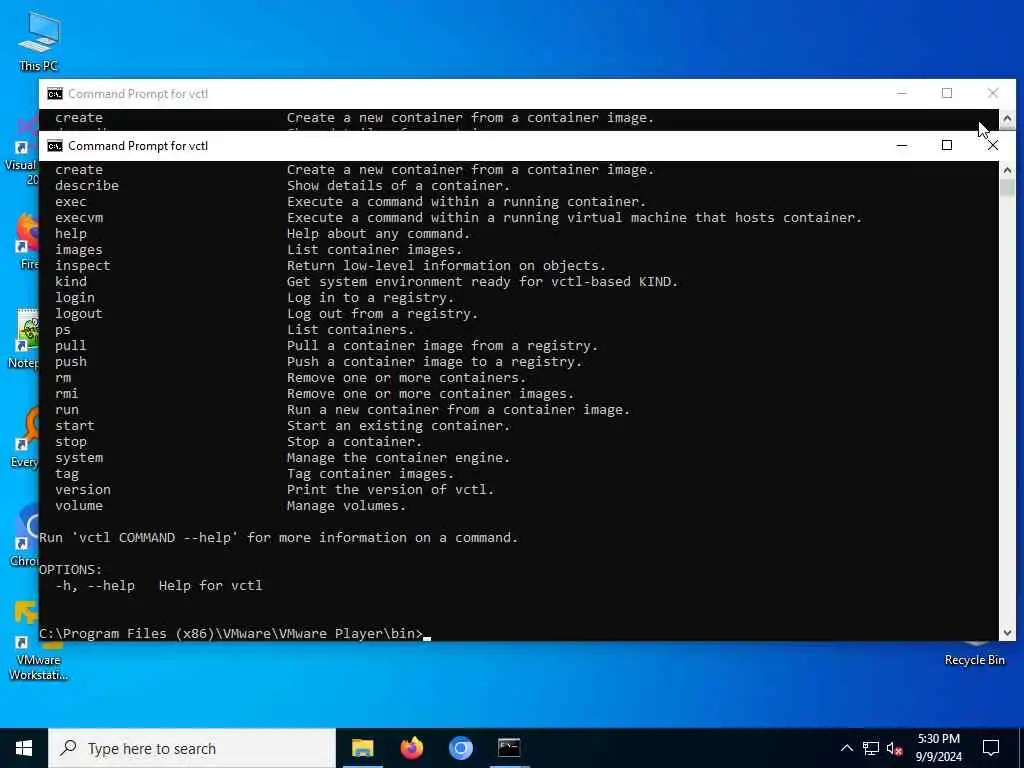
Task: Click the back Command Prompt window system icon
Action: (55, 94)
